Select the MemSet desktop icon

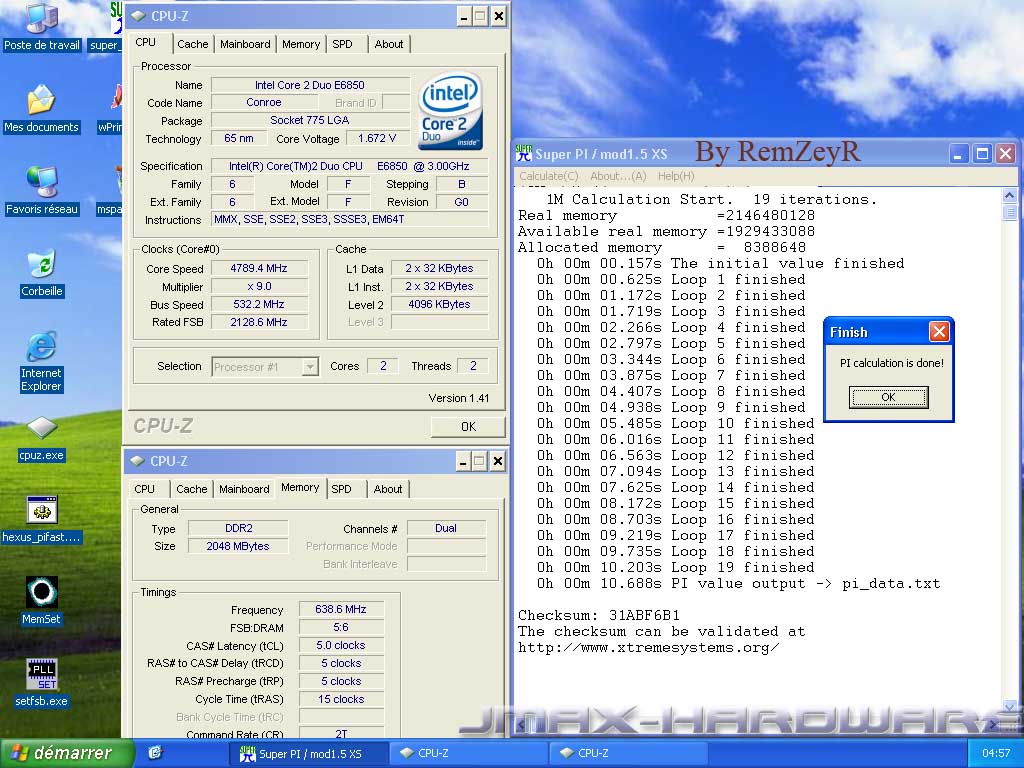pos(41,601)
